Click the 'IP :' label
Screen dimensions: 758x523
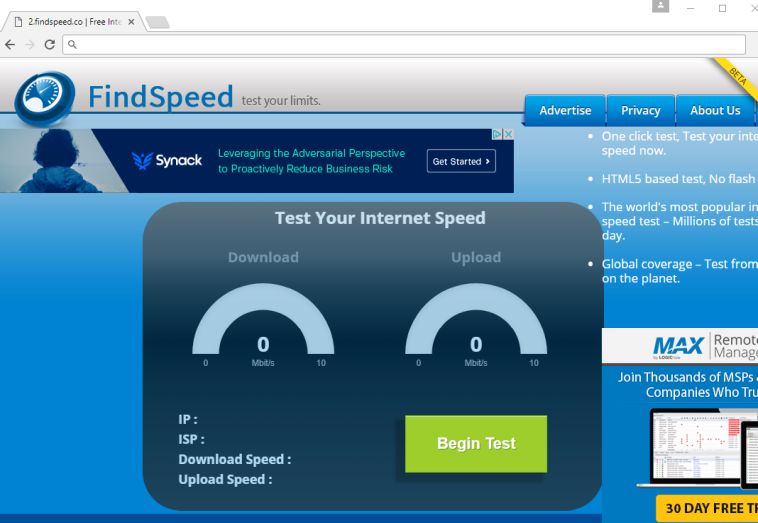188,420
